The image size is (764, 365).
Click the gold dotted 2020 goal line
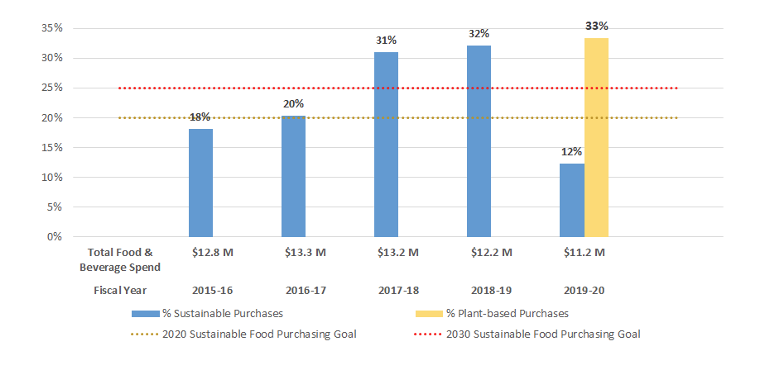(x=398, y=118)
